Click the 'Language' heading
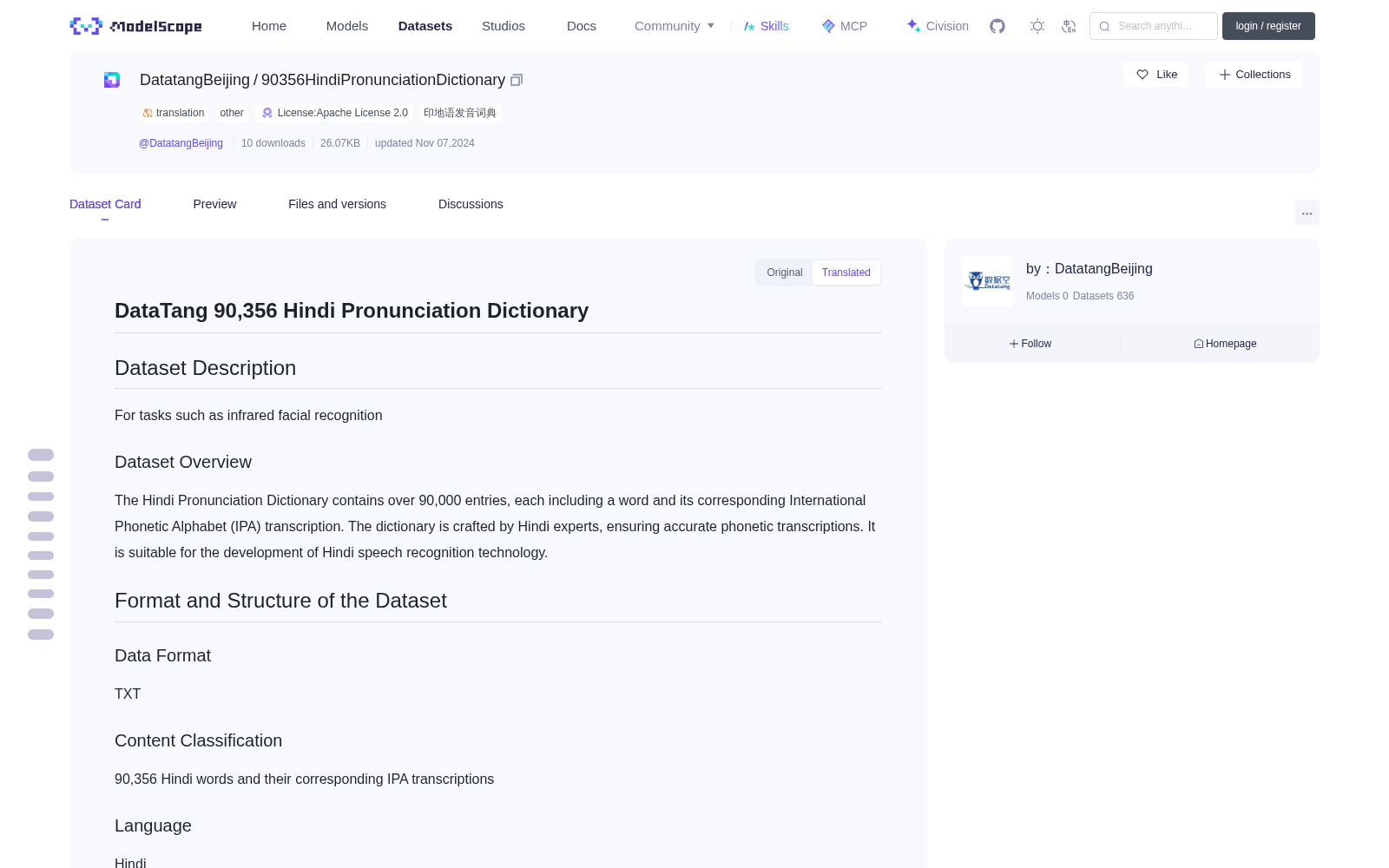Screen dimensions: 1389x868 coord(153,825)
